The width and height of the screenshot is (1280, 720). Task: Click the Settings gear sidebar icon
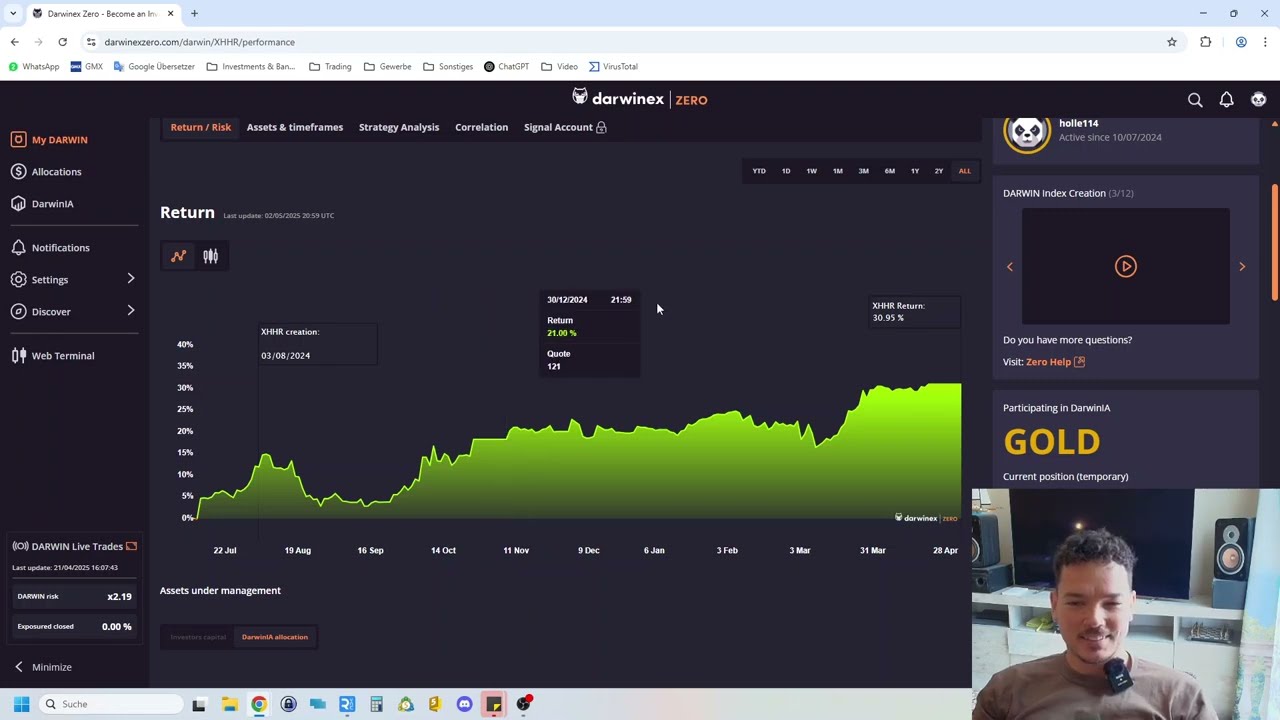point(18,280)
